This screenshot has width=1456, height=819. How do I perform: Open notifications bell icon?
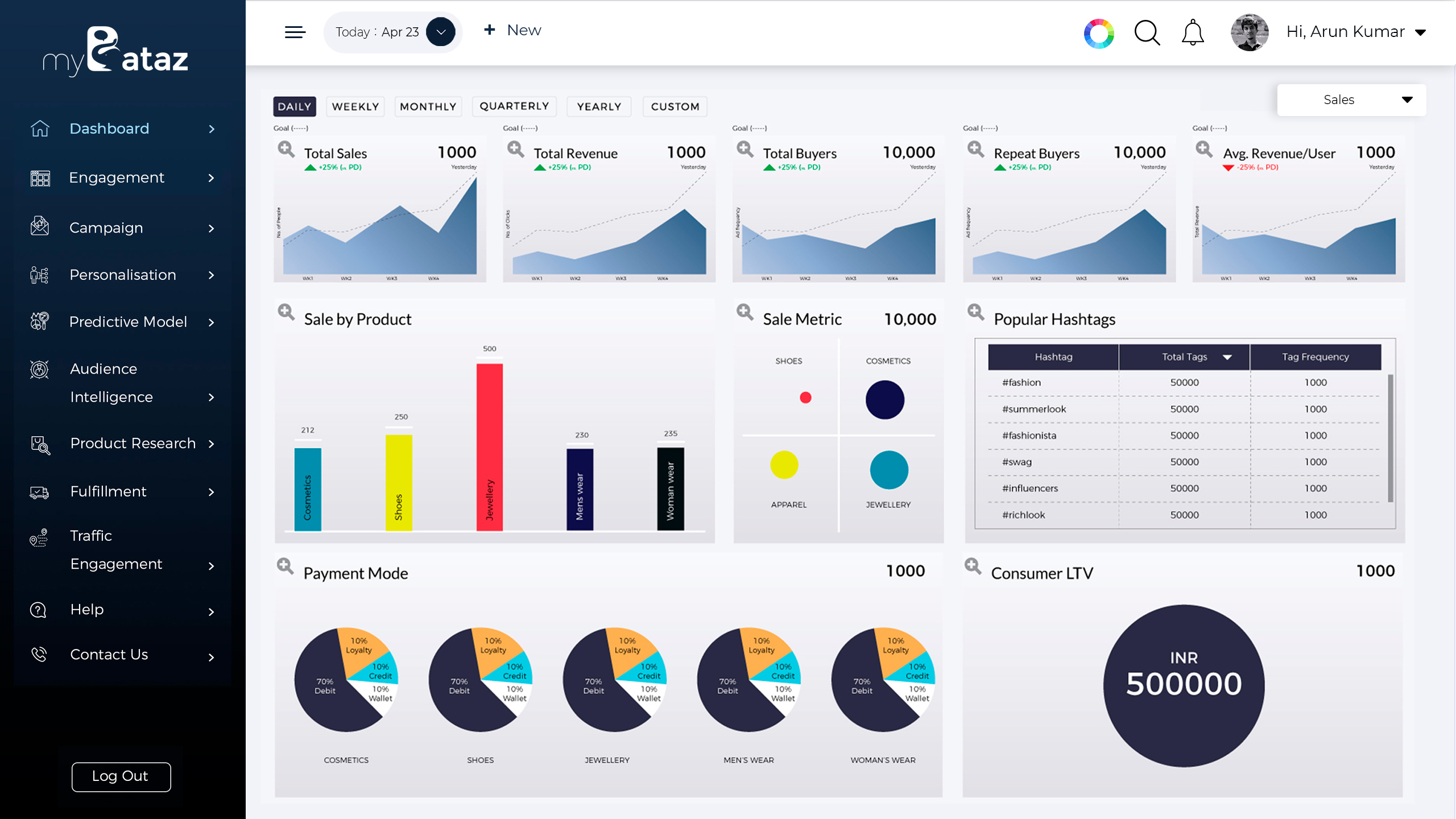point(1193,32)
